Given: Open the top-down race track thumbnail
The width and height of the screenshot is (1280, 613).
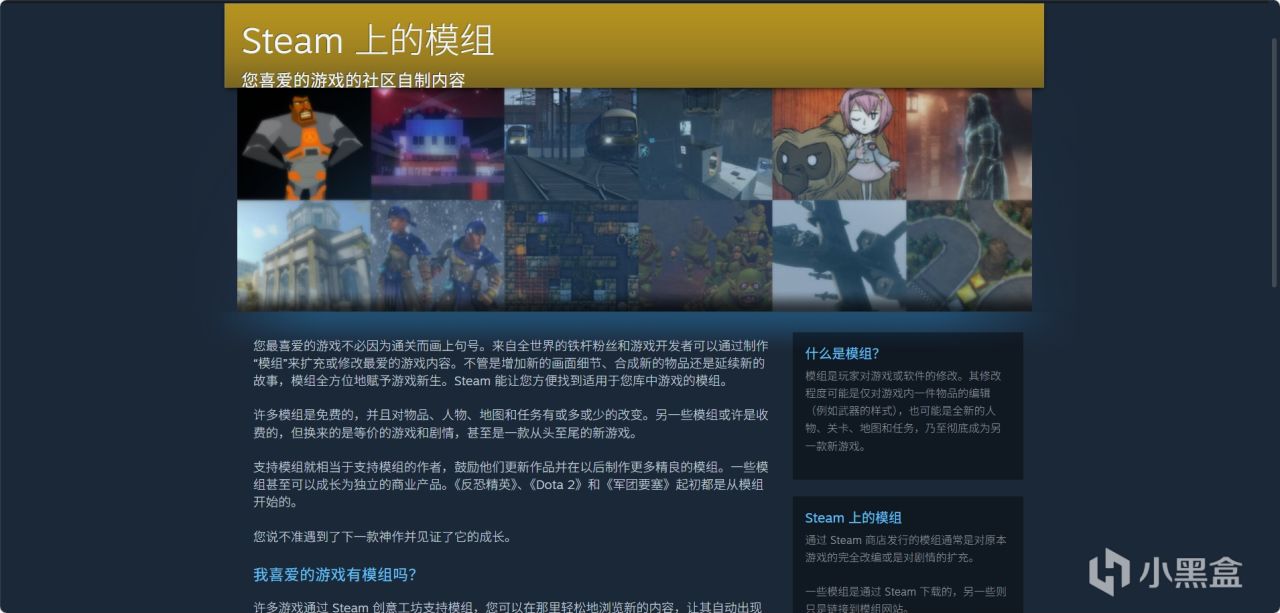Looking at the screenshot, I should click(x=969, y=255).
